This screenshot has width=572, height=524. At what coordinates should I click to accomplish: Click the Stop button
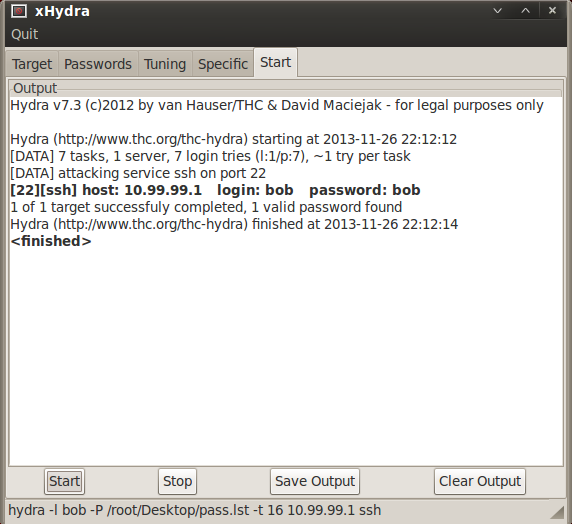tap(177, 481)
